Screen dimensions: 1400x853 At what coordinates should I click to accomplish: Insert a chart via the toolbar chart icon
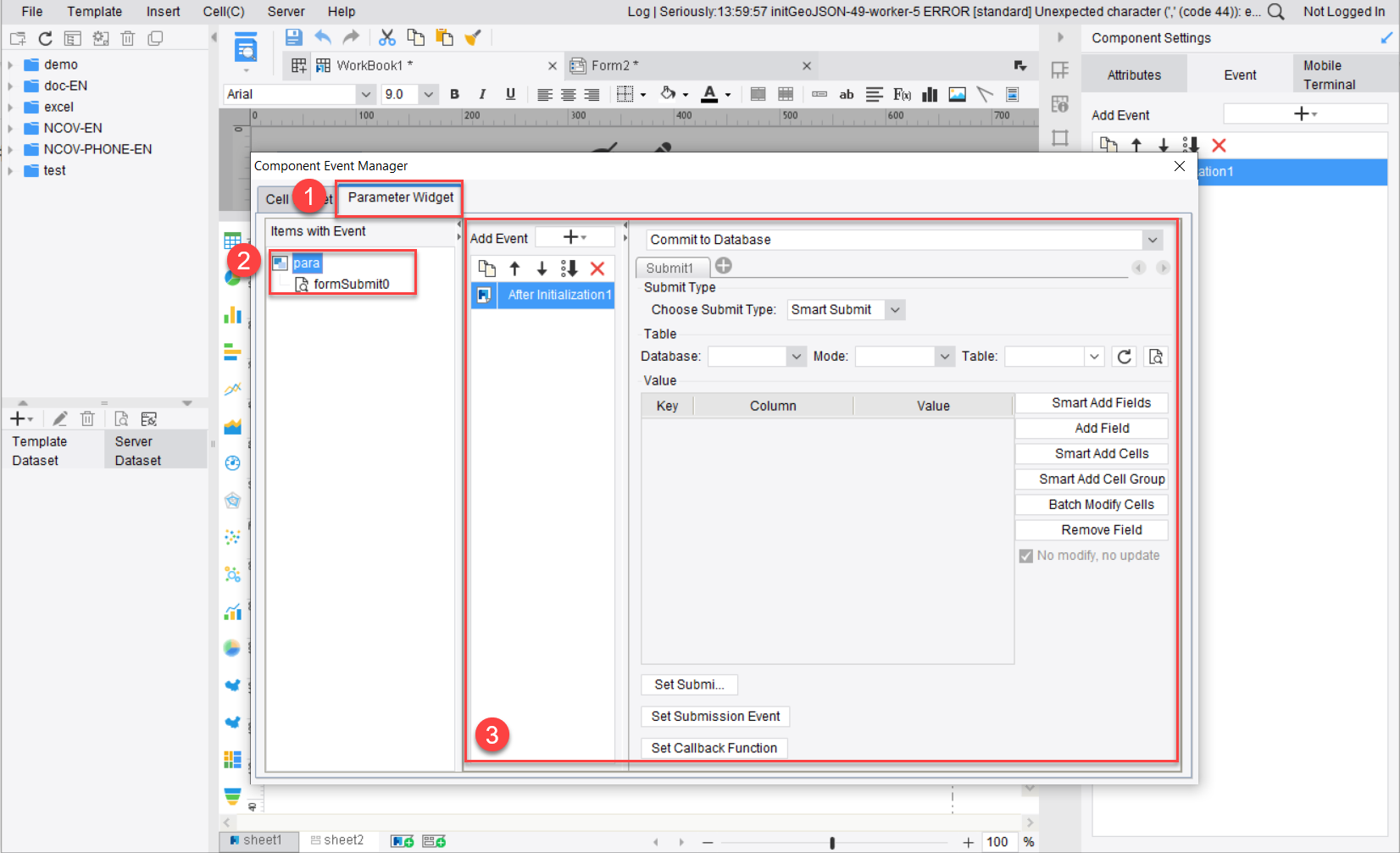930,94
